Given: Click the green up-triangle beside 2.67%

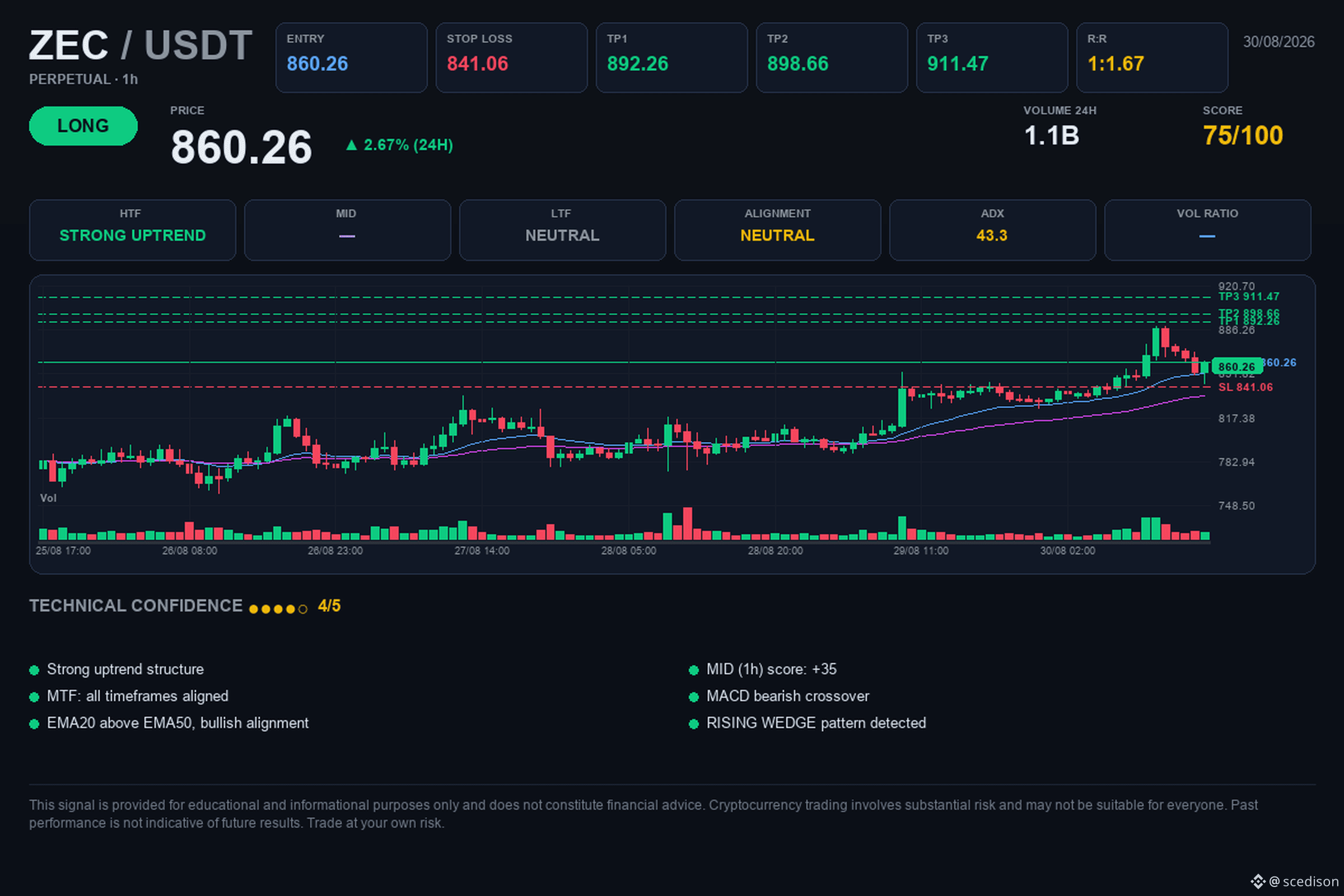Looking at the screenshot, I should (x=352, y=145).
